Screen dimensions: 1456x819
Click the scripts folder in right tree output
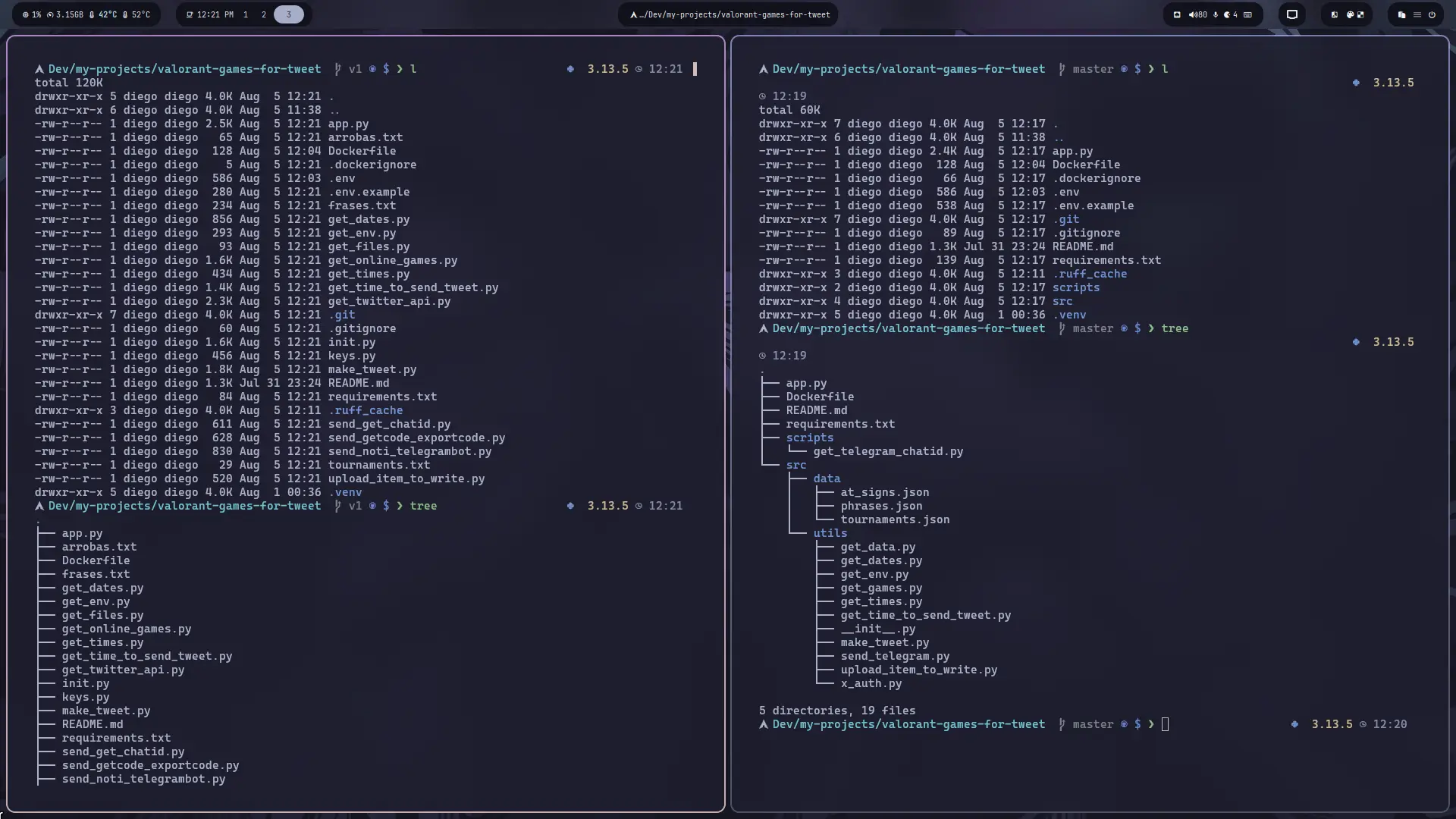810,438
